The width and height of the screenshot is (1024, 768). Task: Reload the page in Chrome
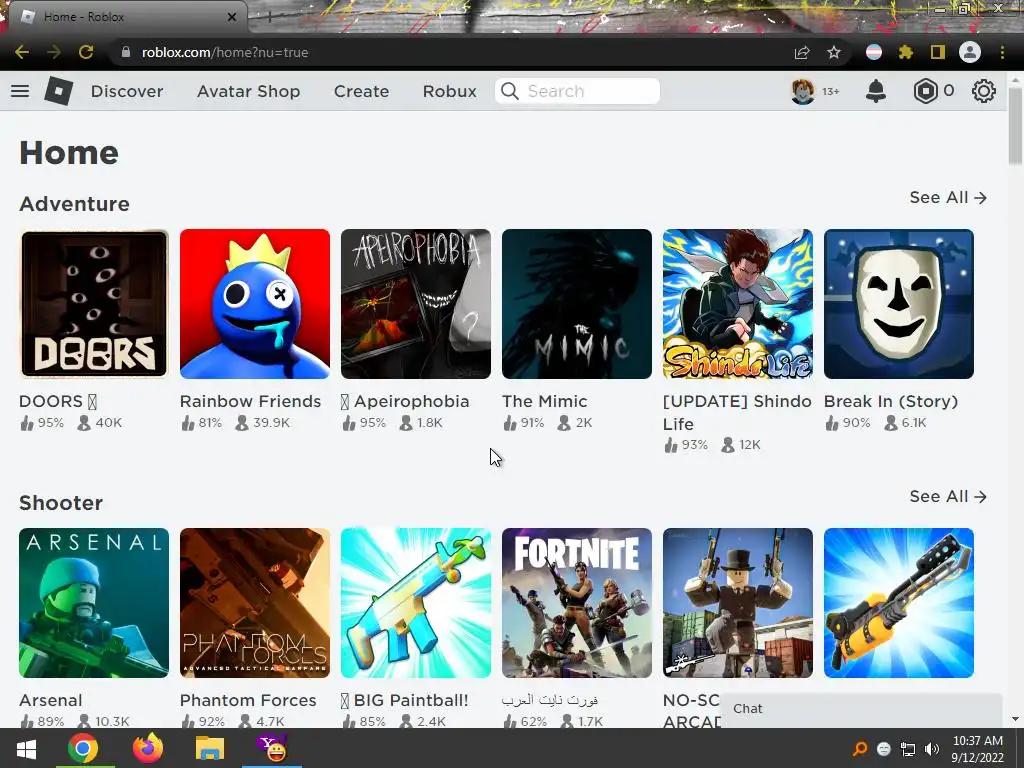point(86,52)
